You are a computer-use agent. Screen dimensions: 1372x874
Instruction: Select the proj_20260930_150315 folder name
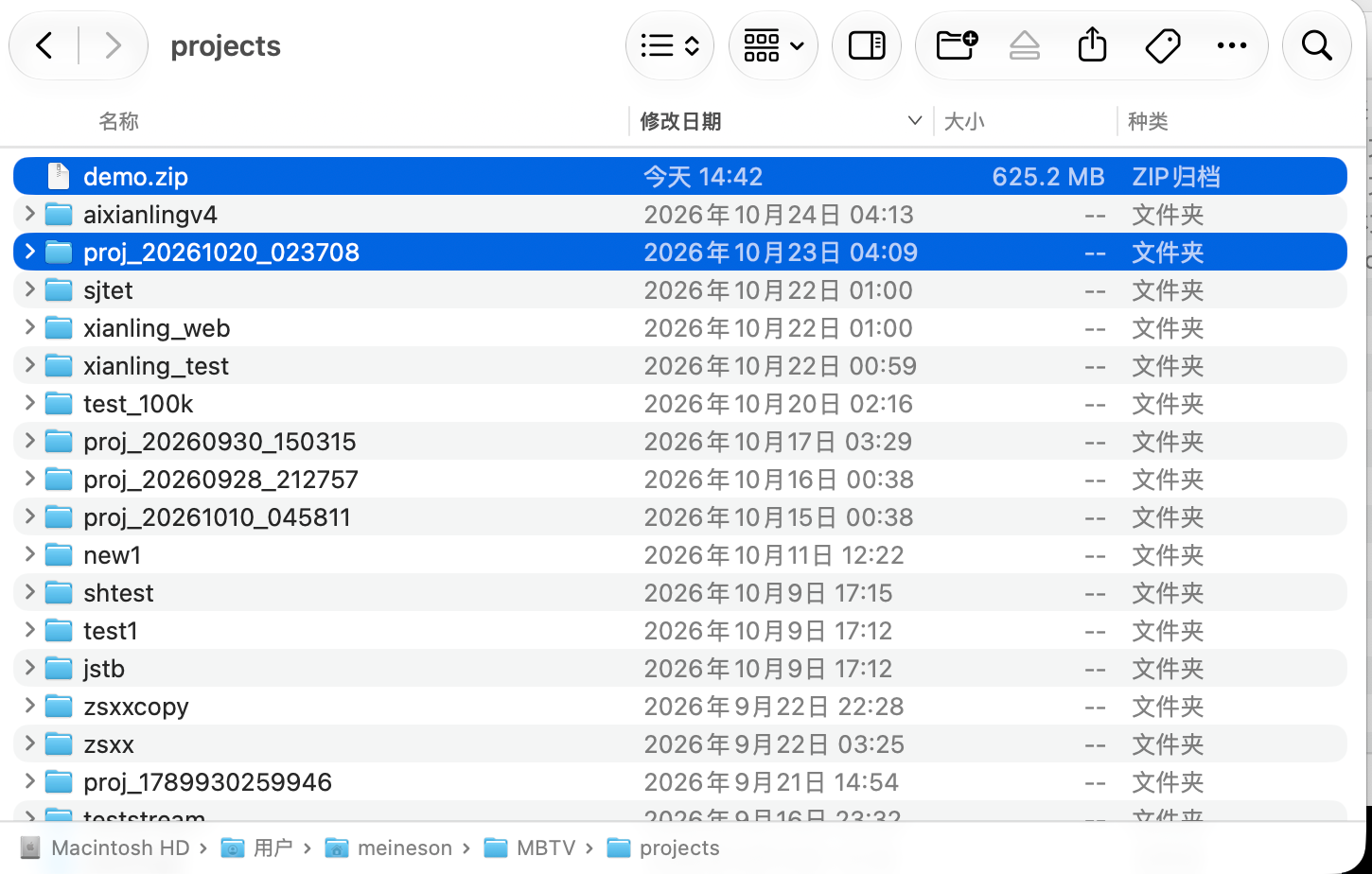(220, 442)
